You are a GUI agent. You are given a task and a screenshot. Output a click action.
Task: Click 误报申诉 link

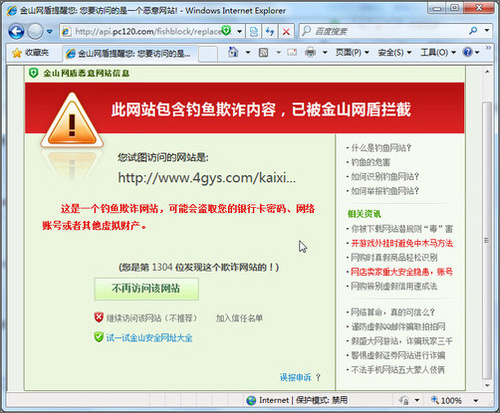pos(295,377)
